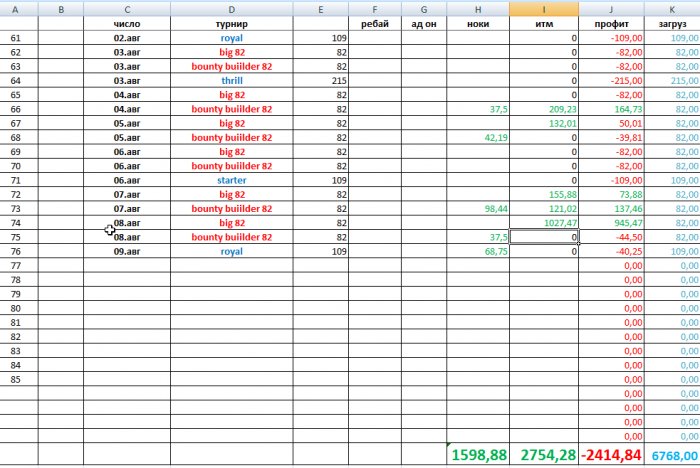Select the profit cell '164,73'
This screenshot has width=700, height=468.
click(611, 109)
